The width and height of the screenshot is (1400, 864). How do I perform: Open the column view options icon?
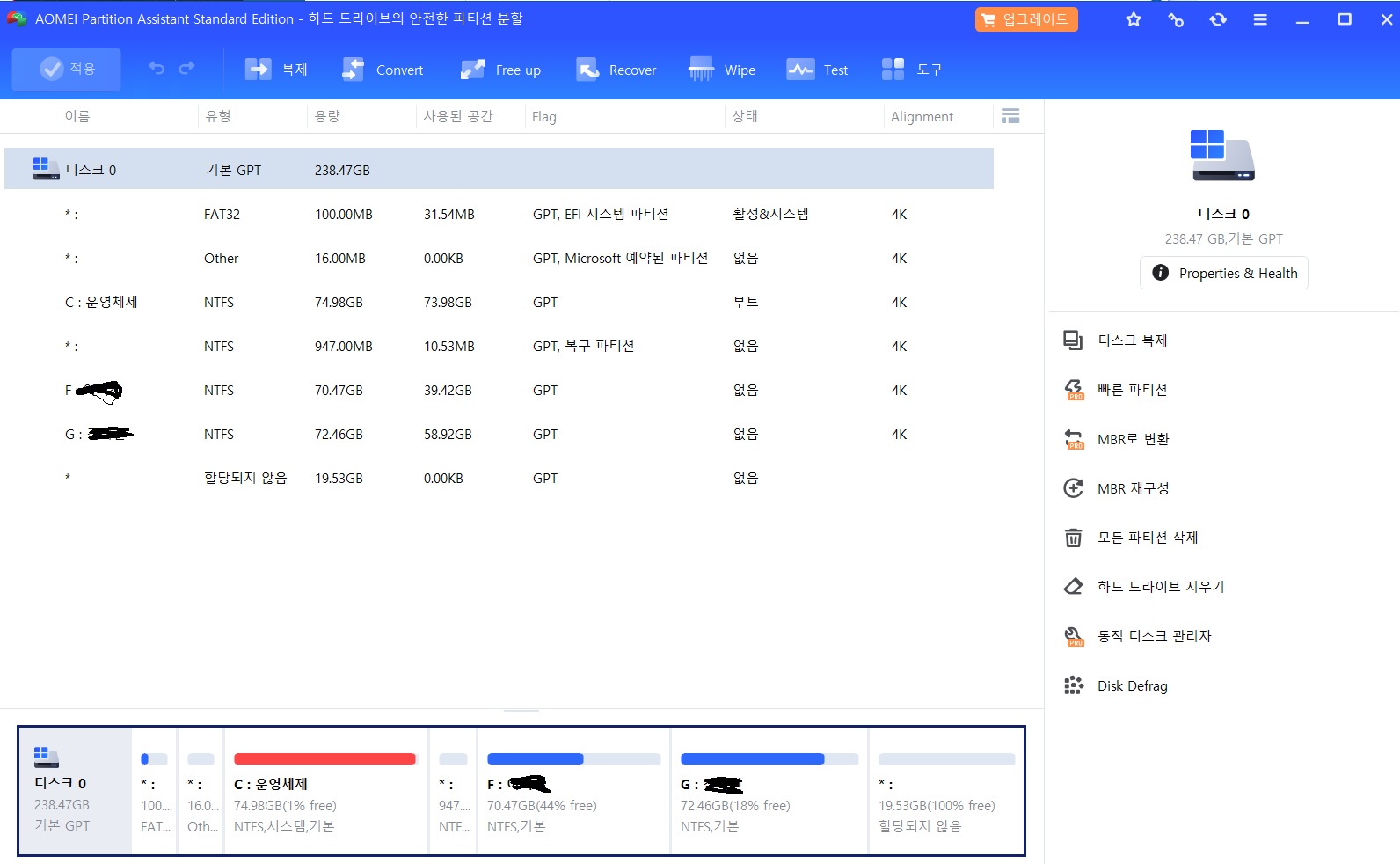[1010, 116]
